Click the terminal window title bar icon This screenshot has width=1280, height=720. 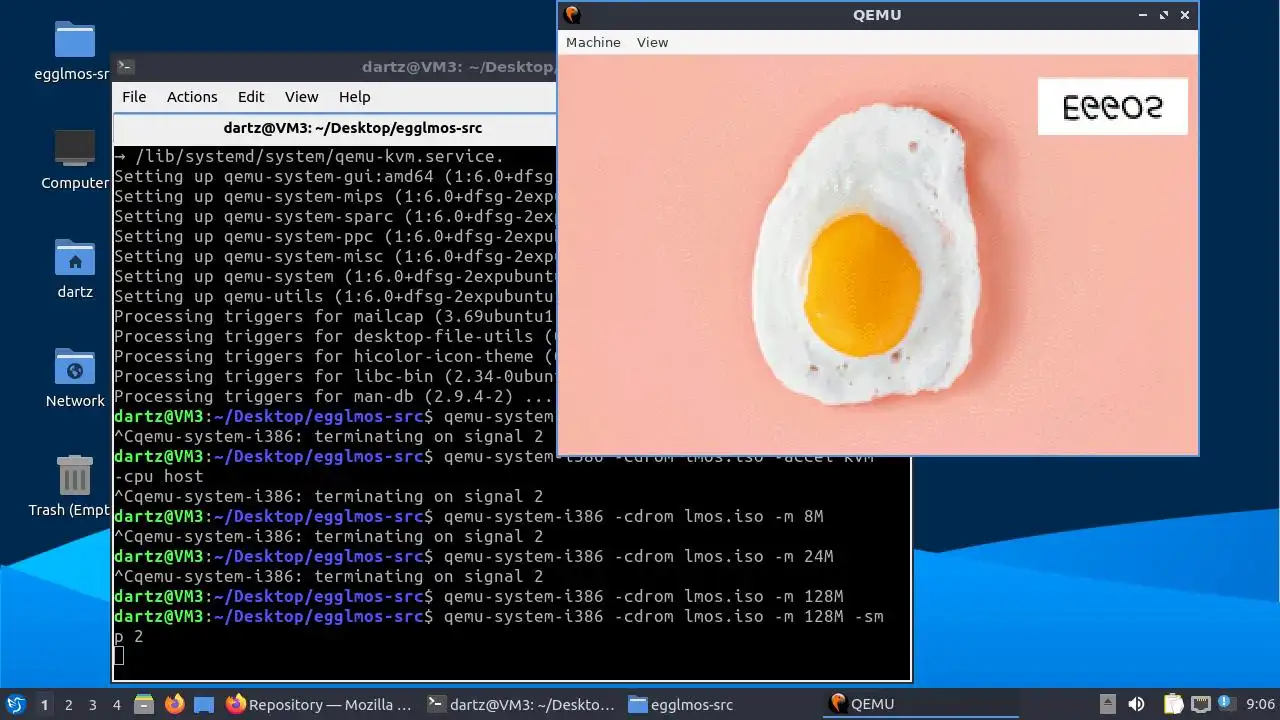pyautogui.click(x=126, y=67)
